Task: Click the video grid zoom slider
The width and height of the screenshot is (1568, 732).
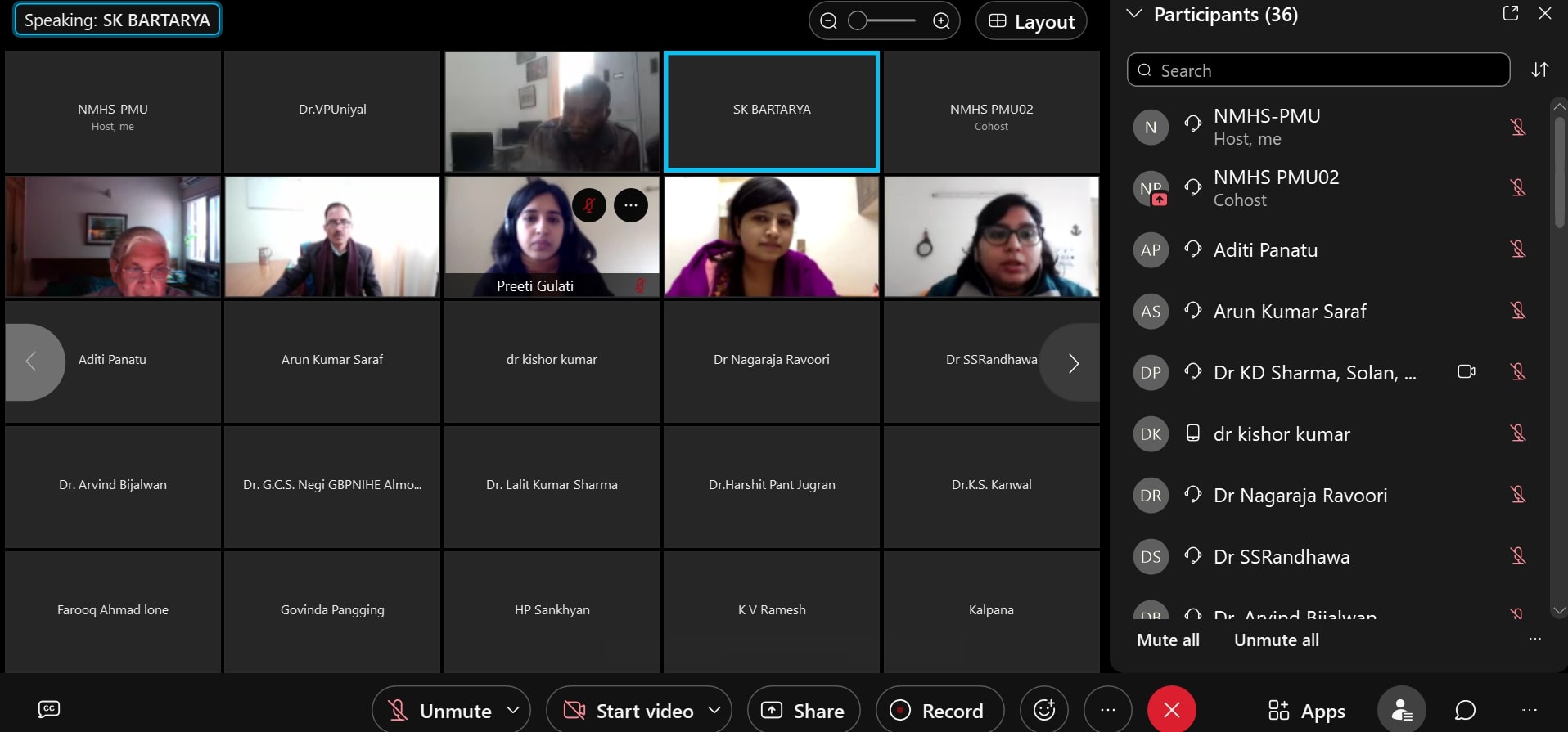Action: (x=884, y=21)
